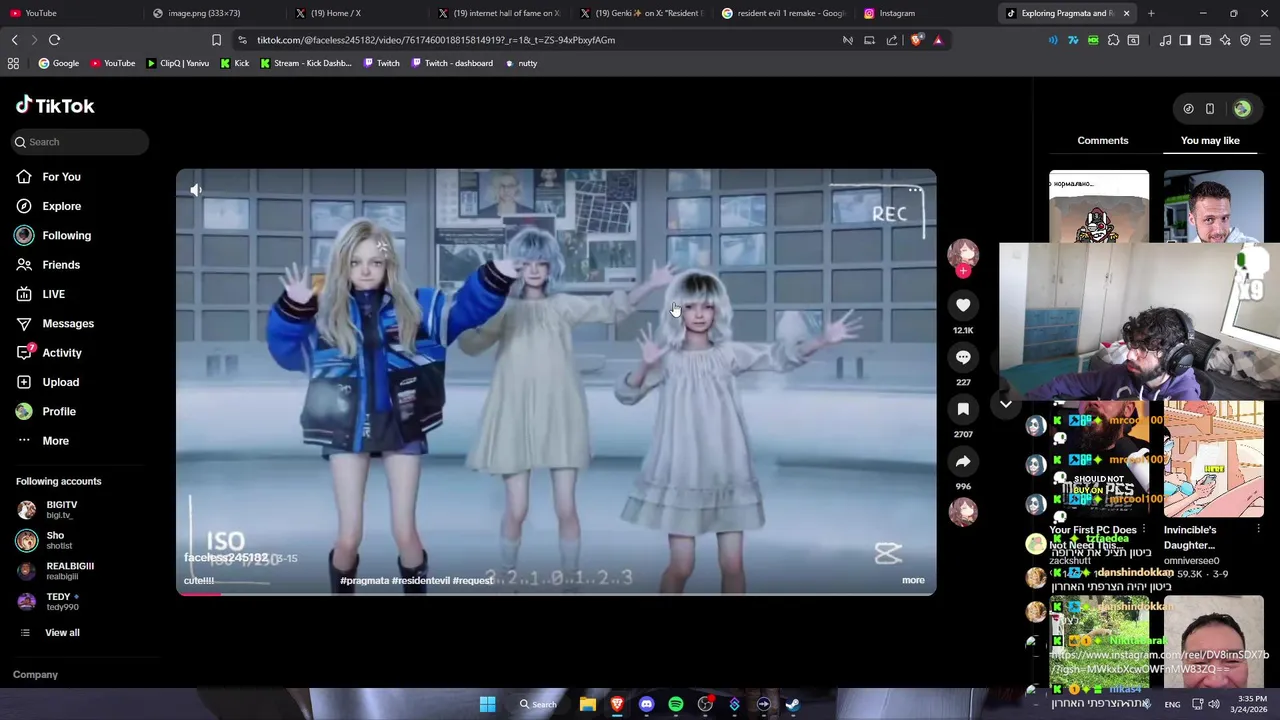This screenshot has height=720, width=1280.
Task: Open the Windows Start menu
Action: [487, 705]
